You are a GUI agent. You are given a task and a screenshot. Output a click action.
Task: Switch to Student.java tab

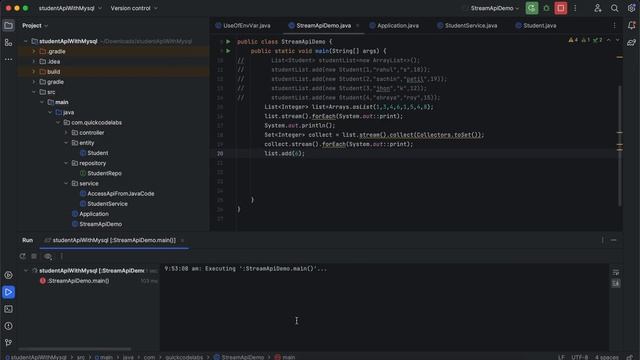[536, 26]
